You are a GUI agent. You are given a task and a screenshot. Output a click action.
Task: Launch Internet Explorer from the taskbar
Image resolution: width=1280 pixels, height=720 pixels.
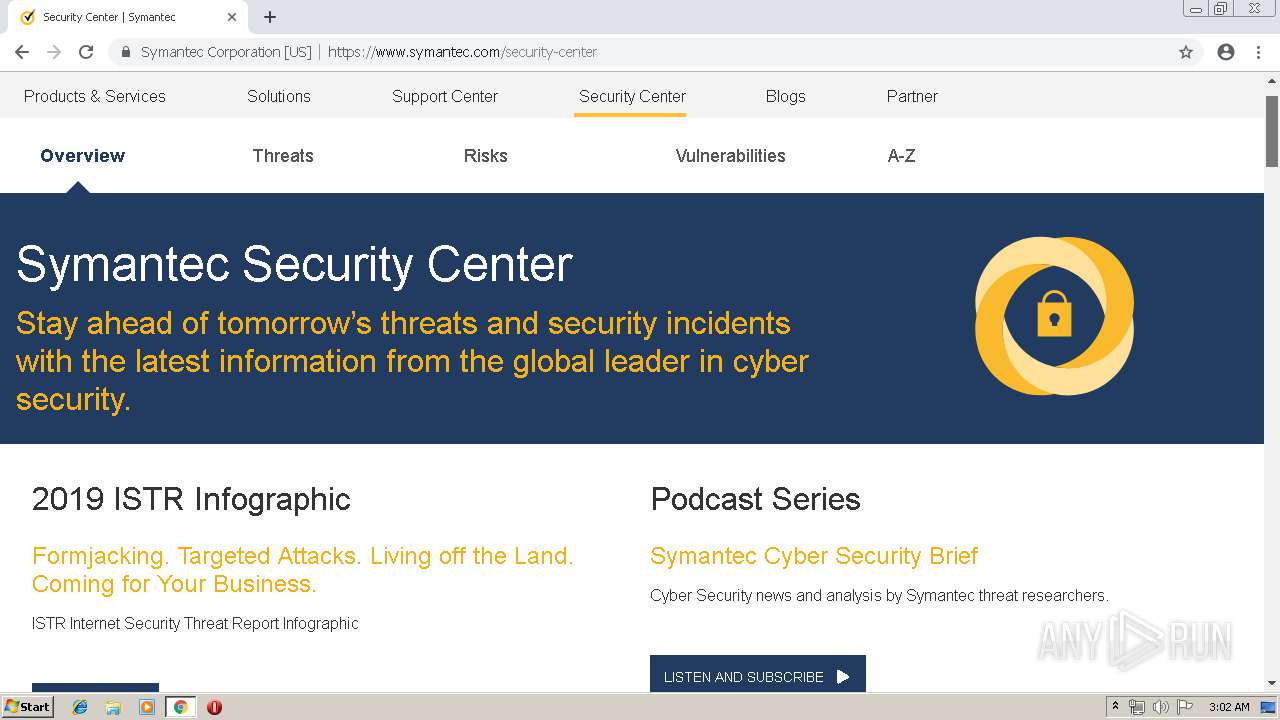point(80,707)
